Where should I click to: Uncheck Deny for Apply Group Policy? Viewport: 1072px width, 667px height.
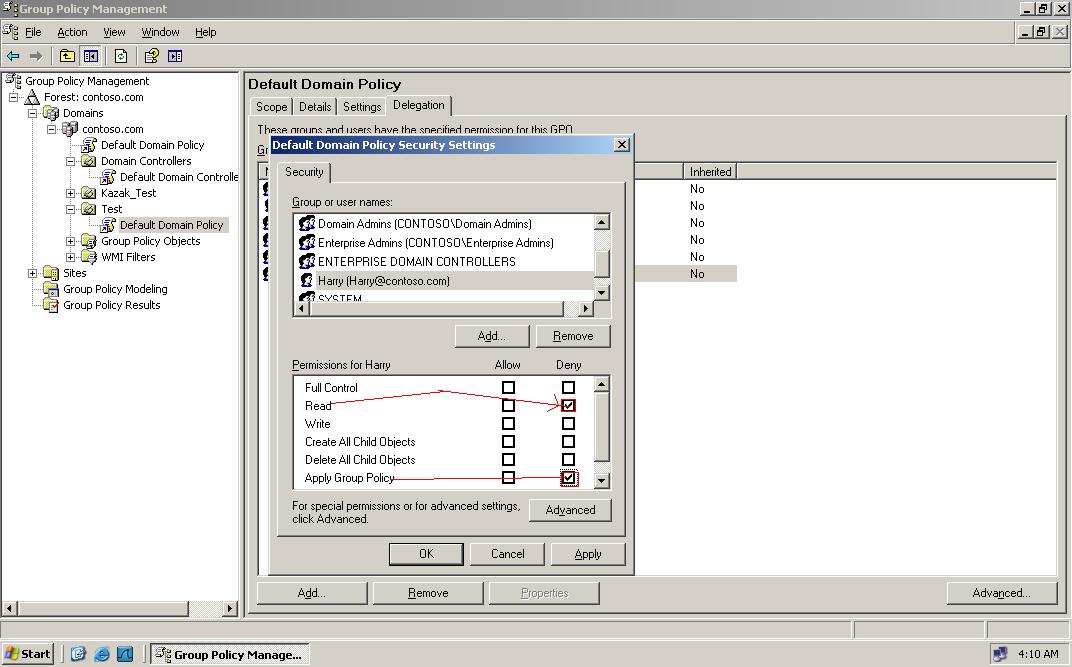pos(568,478)
